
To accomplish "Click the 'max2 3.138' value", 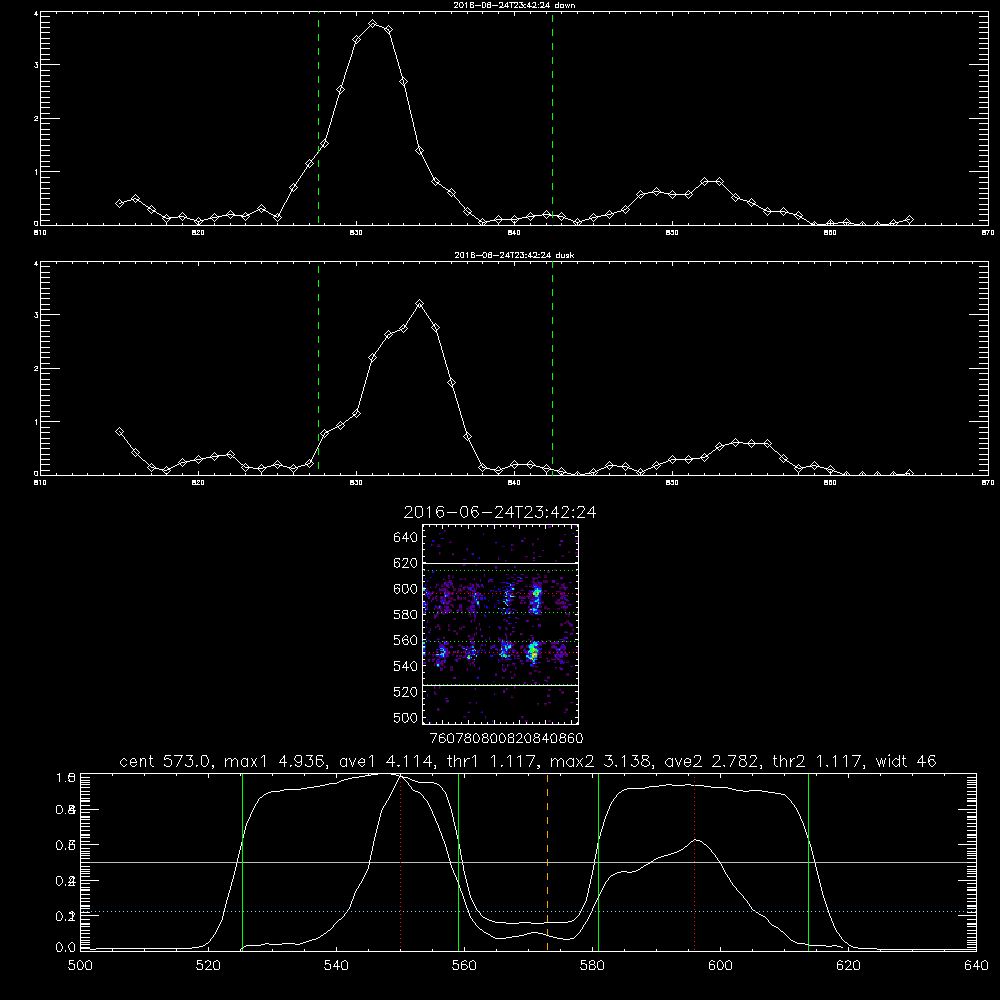I will pos(601,761).
